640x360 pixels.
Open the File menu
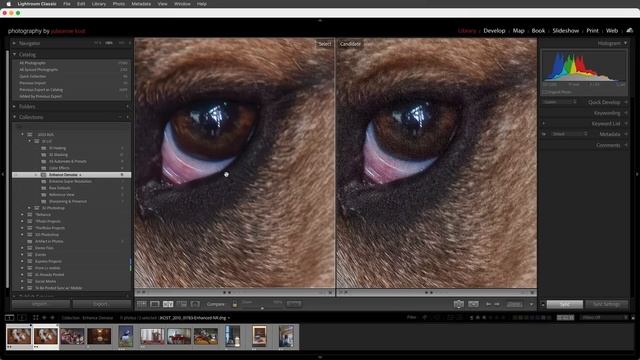point(67,4)
